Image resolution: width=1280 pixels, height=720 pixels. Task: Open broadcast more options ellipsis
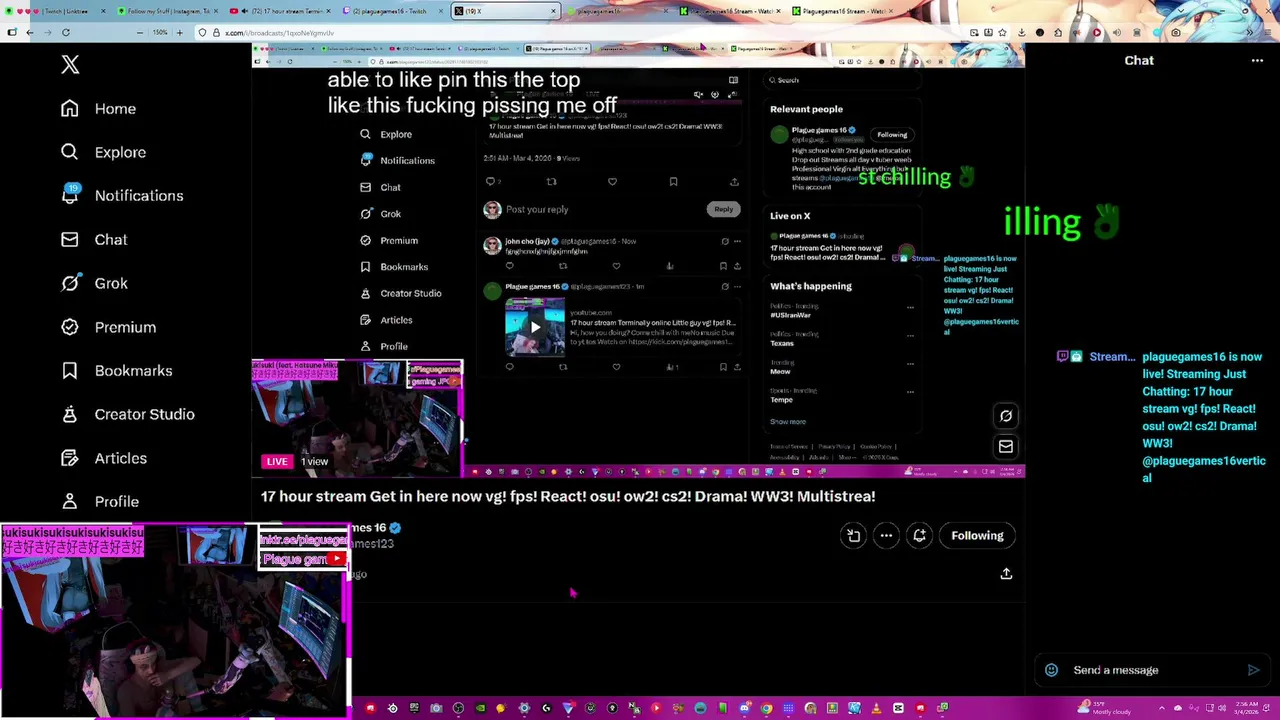886,536
